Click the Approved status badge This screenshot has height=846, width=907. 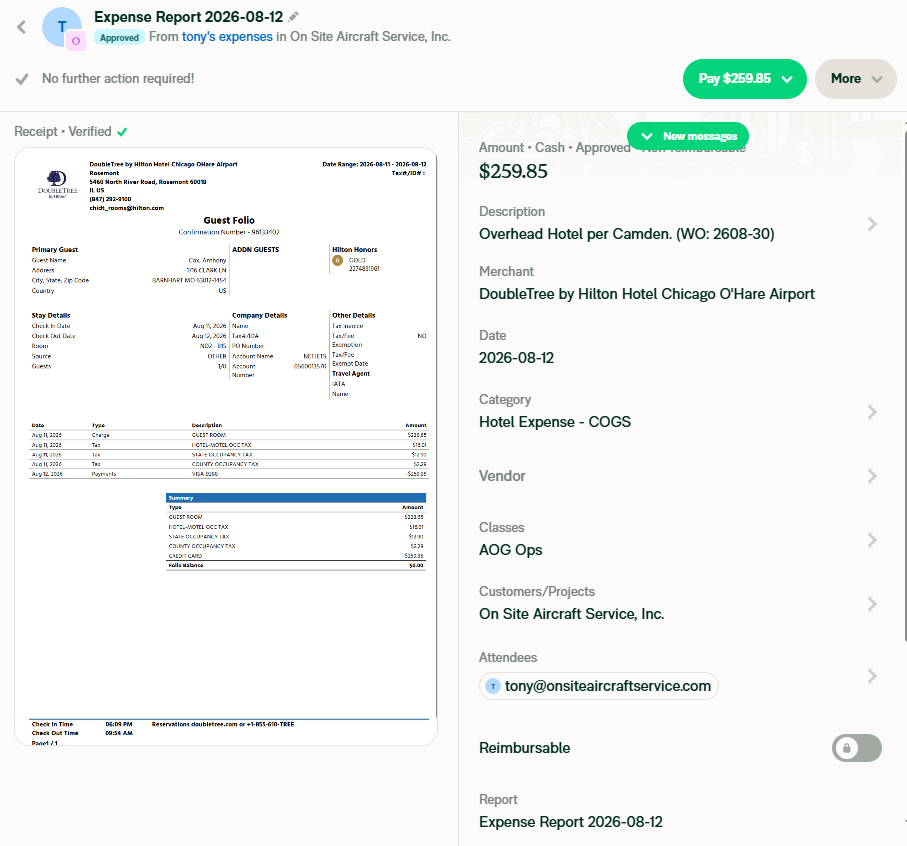pos(119,38)
